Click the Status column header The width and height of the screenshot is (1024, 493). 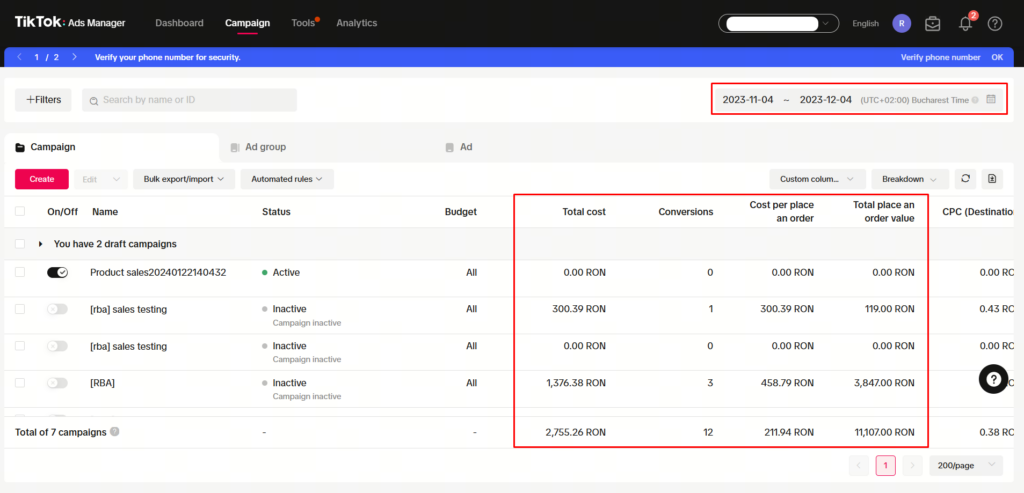[276, 212]
